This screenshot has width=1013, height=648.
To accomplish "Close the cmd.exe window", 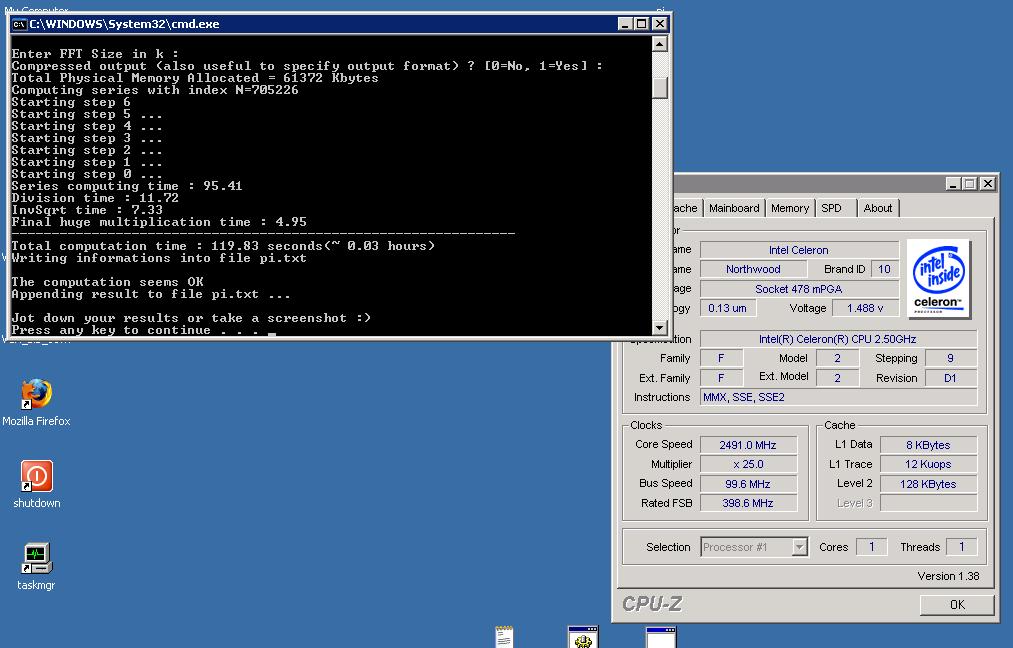I will [x=659, y=24].
